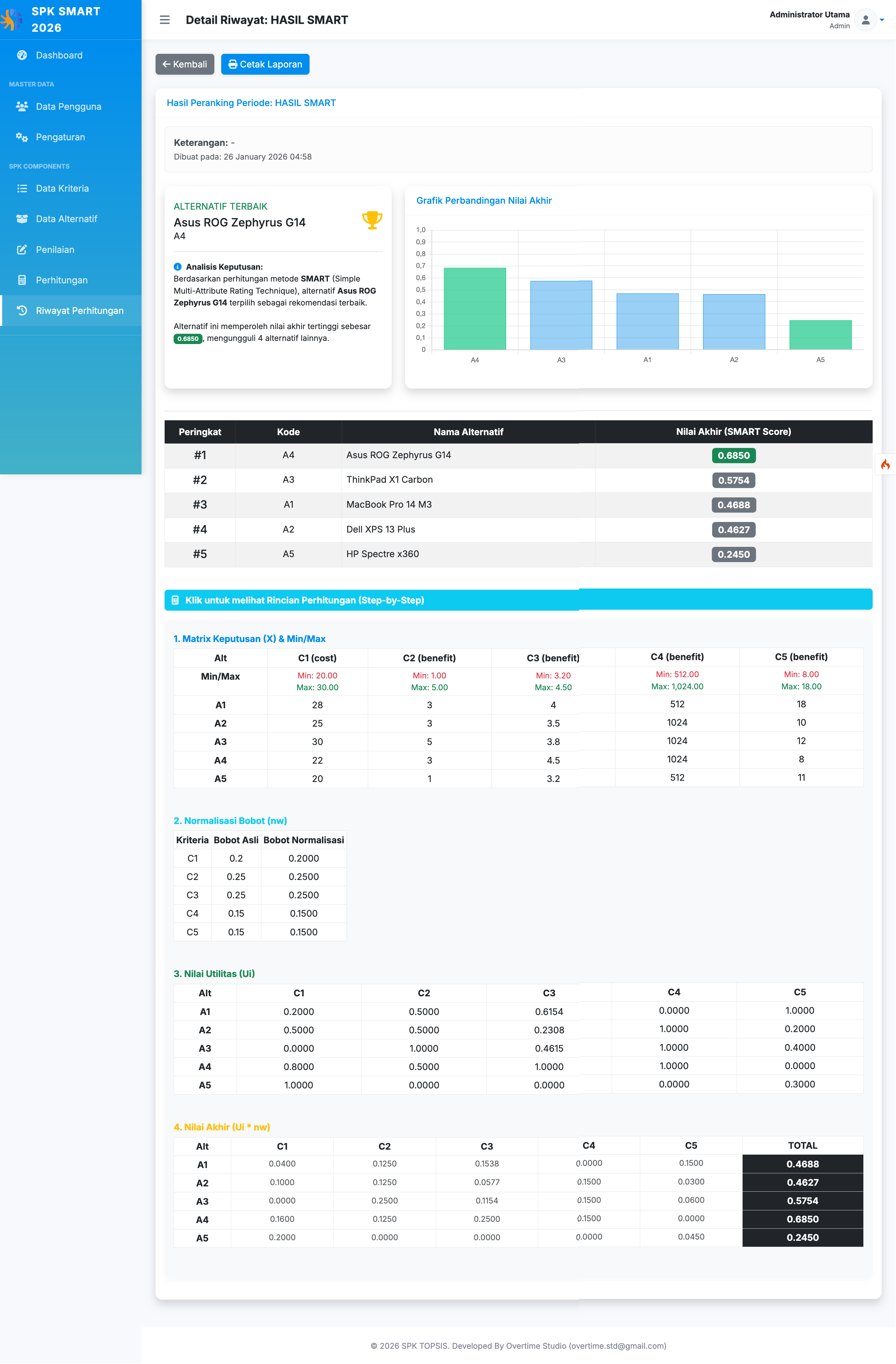This screenshot has height=1364, width=896.
Task: Click the 0.6850 score badge in ranking table
Action: point(733,456)
